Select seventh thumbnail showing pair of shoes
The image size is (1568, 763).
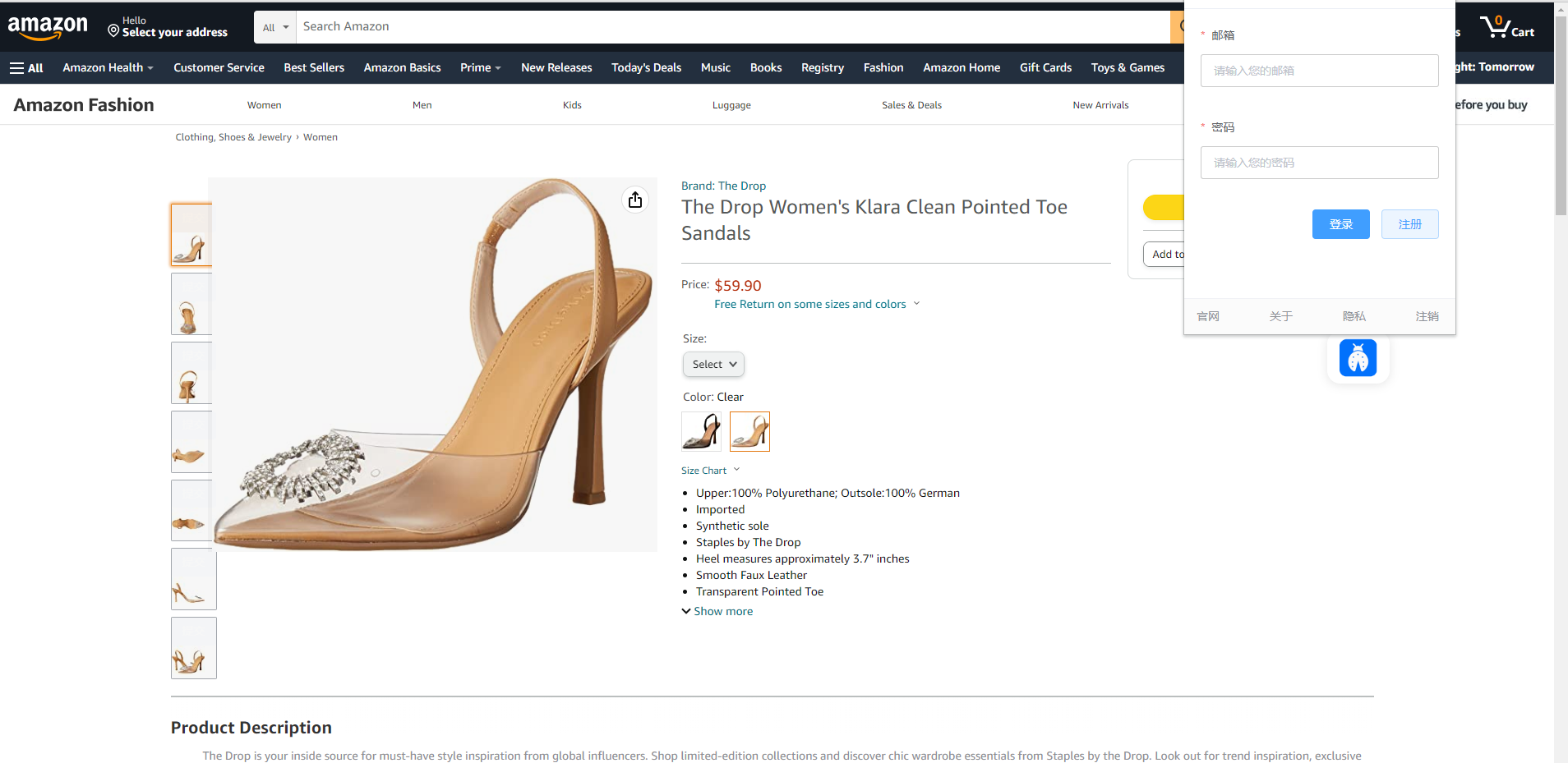tap(194, 648)
